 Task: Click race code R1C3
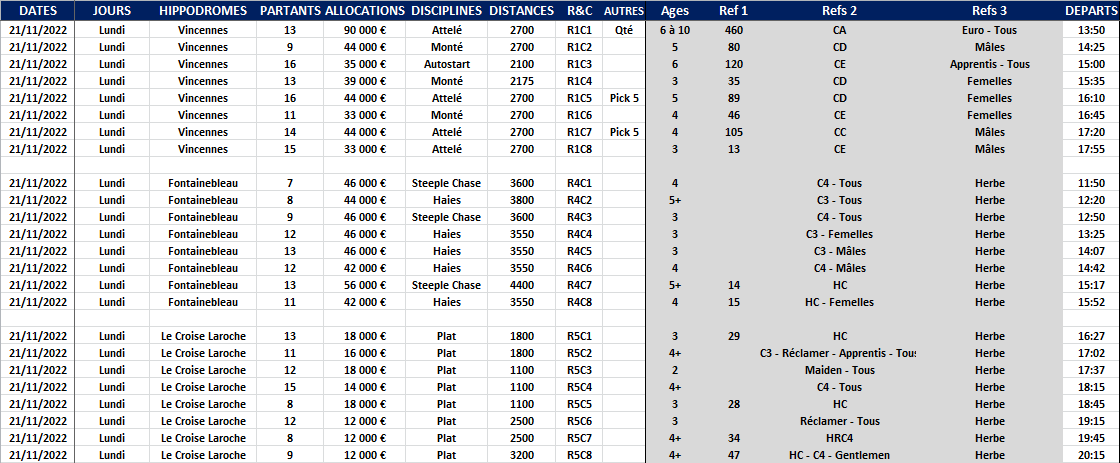coord(579,64)
